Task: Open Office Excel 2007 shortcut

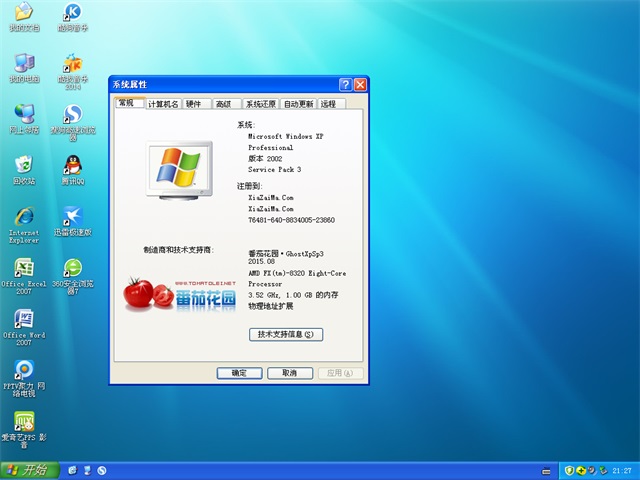Action: click(23, 268)
